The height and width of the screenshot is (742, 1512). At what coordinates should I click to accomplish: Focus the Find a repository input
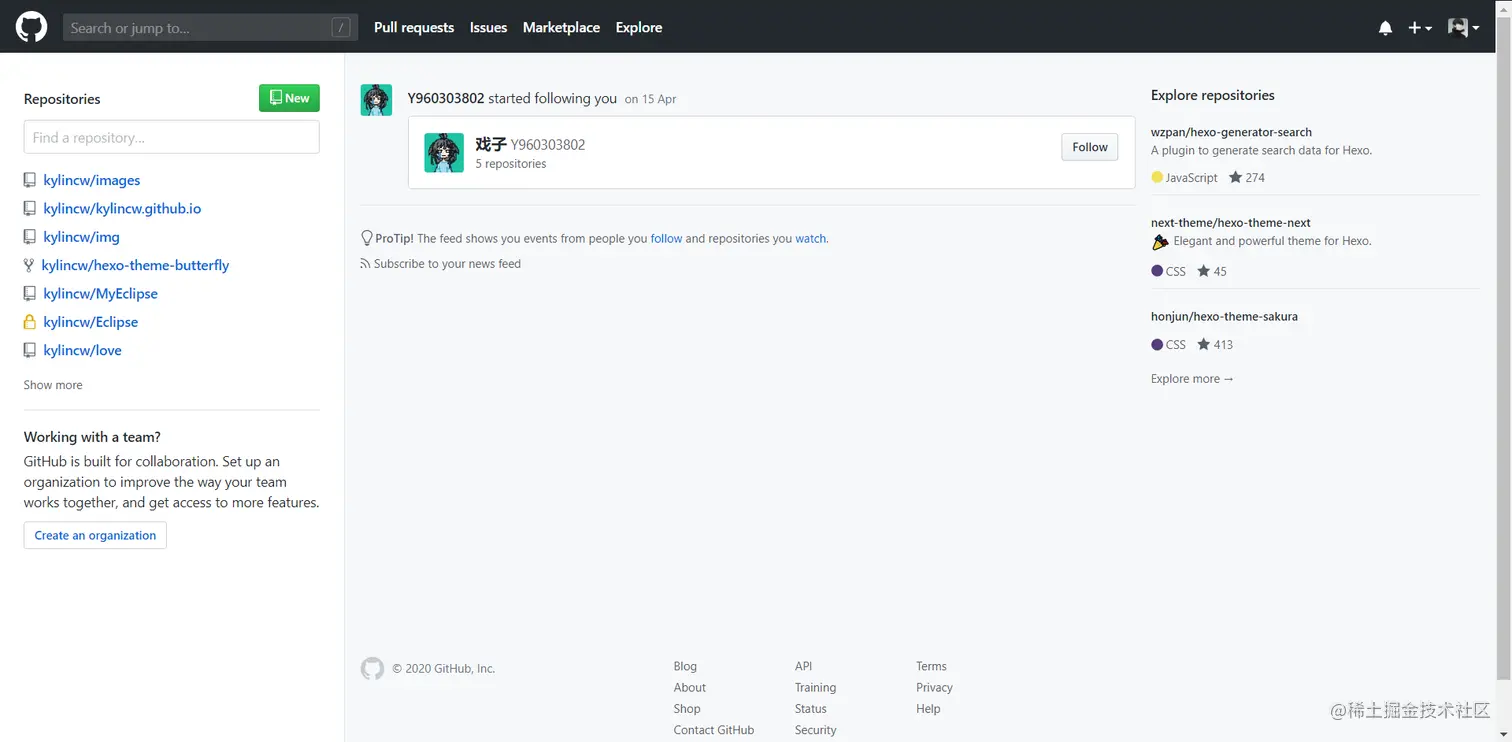pyautogui.click(x=171, y=137)
